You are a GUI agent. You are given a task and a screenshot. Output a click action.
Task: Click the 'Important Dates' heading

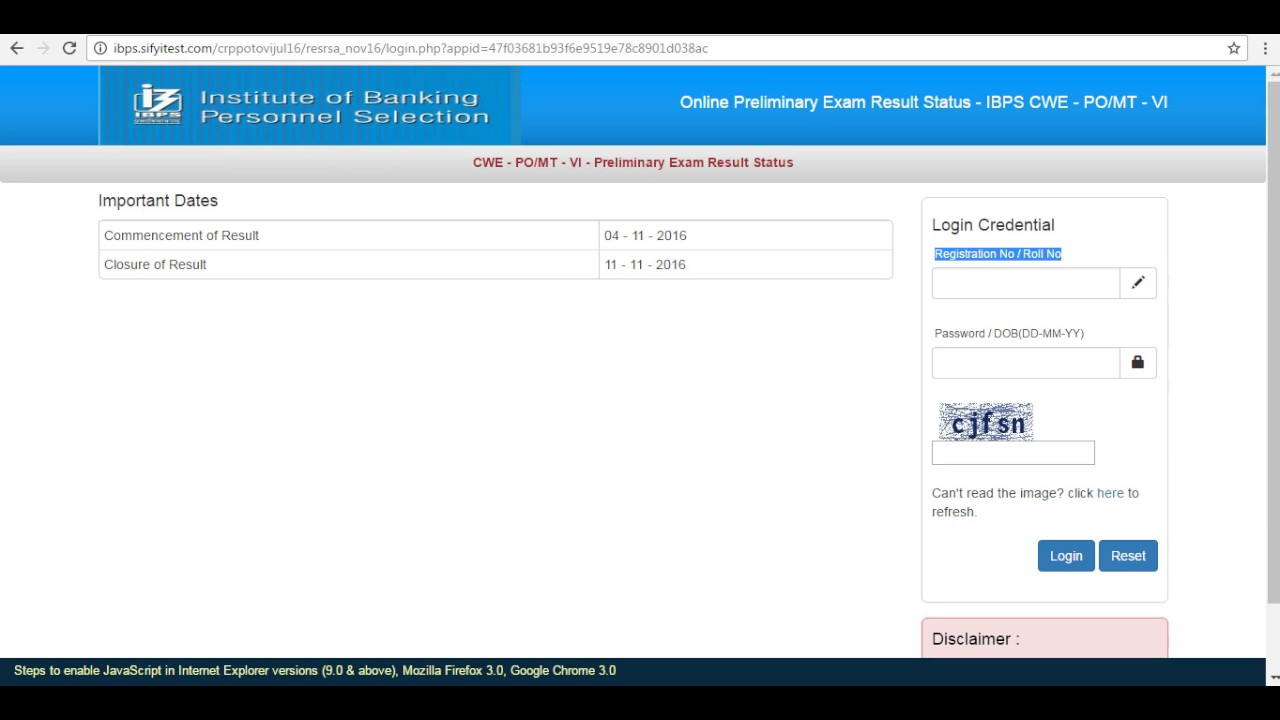click(158, 201)
